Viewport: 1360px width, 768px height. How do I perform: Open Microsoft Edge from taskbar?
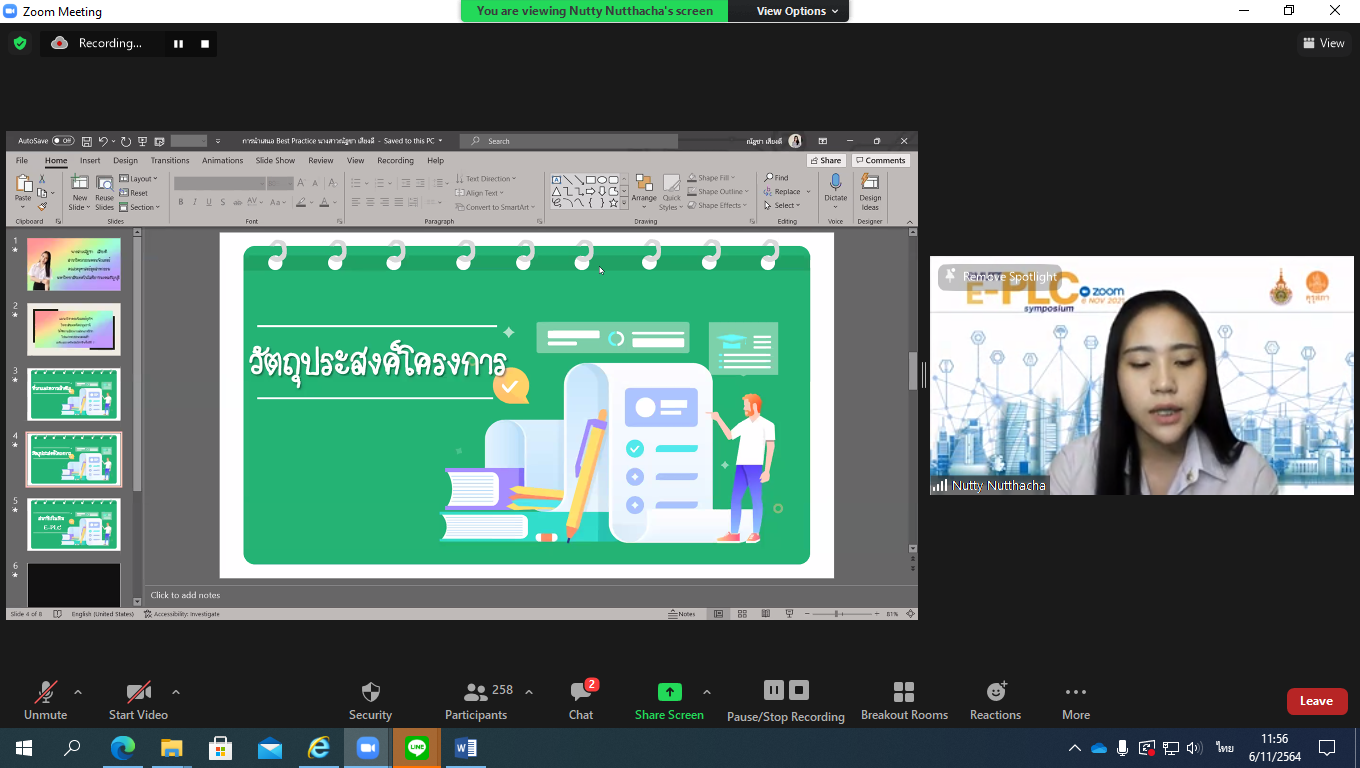[122, 748]
